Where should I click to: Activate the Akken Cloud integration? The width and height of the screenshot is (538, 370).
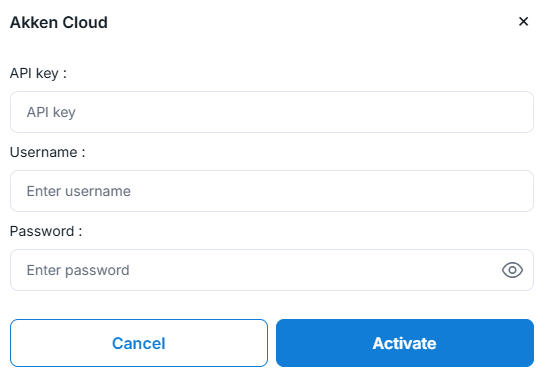point(405,343)
